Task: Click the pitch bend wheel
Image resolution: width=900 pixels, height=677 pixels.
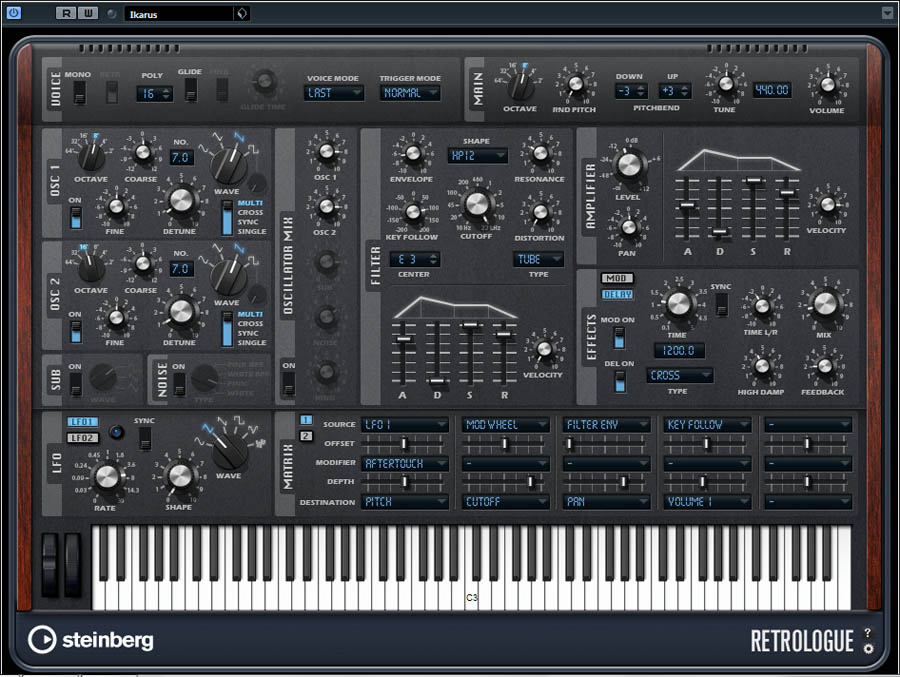Action: (x=49, y=565)
